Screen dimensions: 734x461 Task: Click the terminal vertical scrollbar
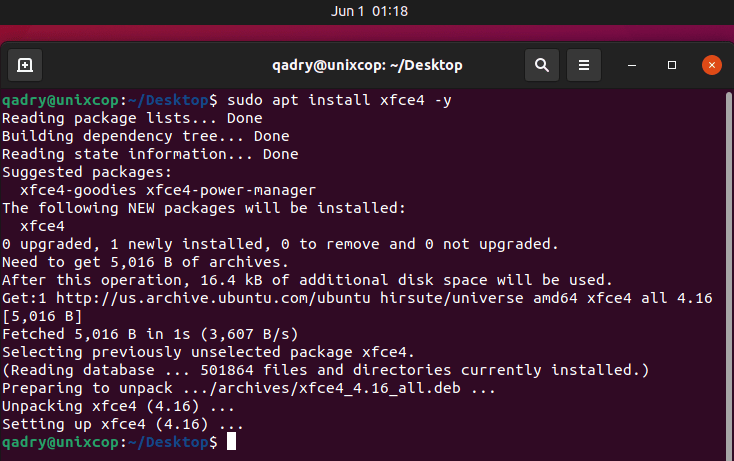click(x=728, y=276)
